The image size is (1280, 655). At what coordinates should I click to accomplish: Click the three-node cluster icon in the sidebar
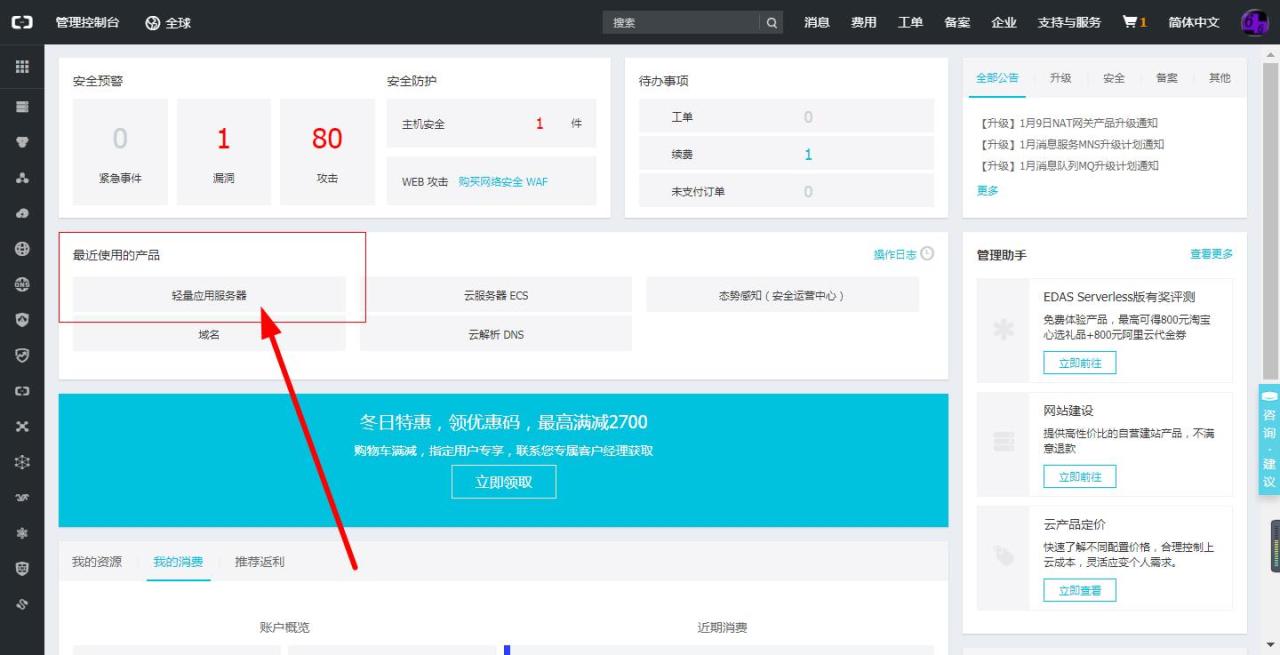[22, 177]
